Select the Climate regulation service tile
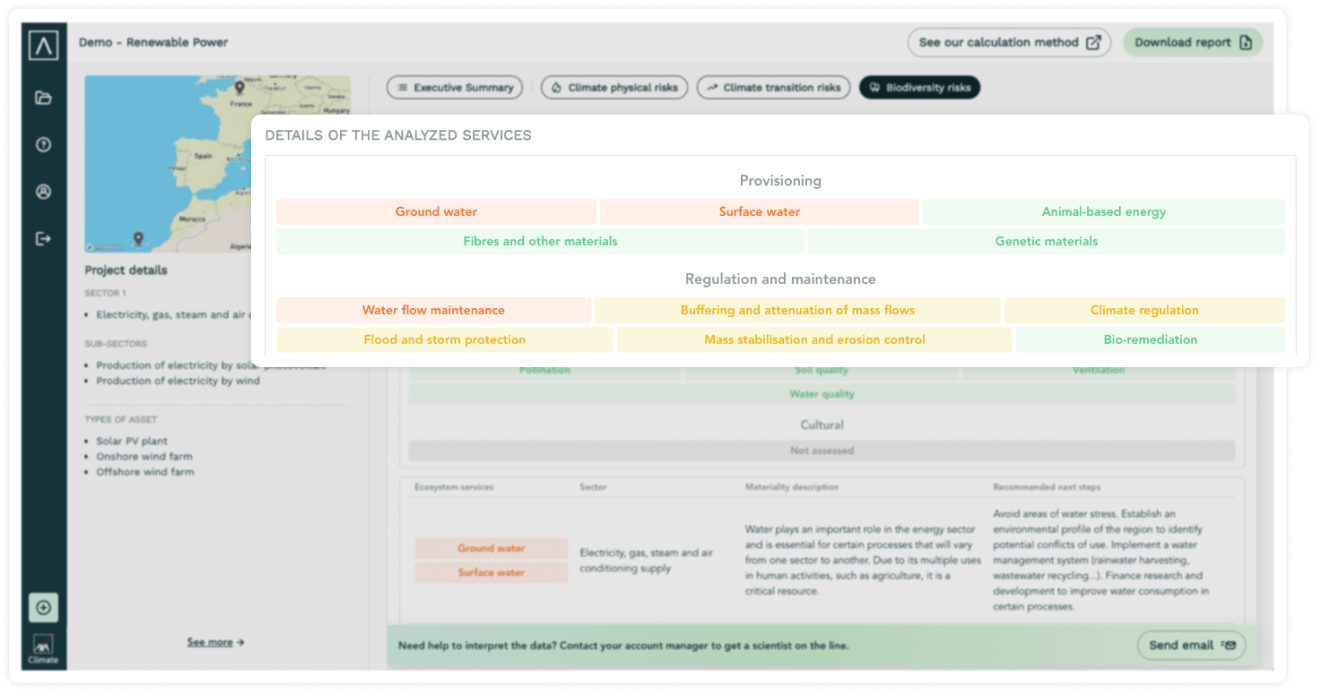Viewport: 1318px width, 692px height. (1144, 310)
